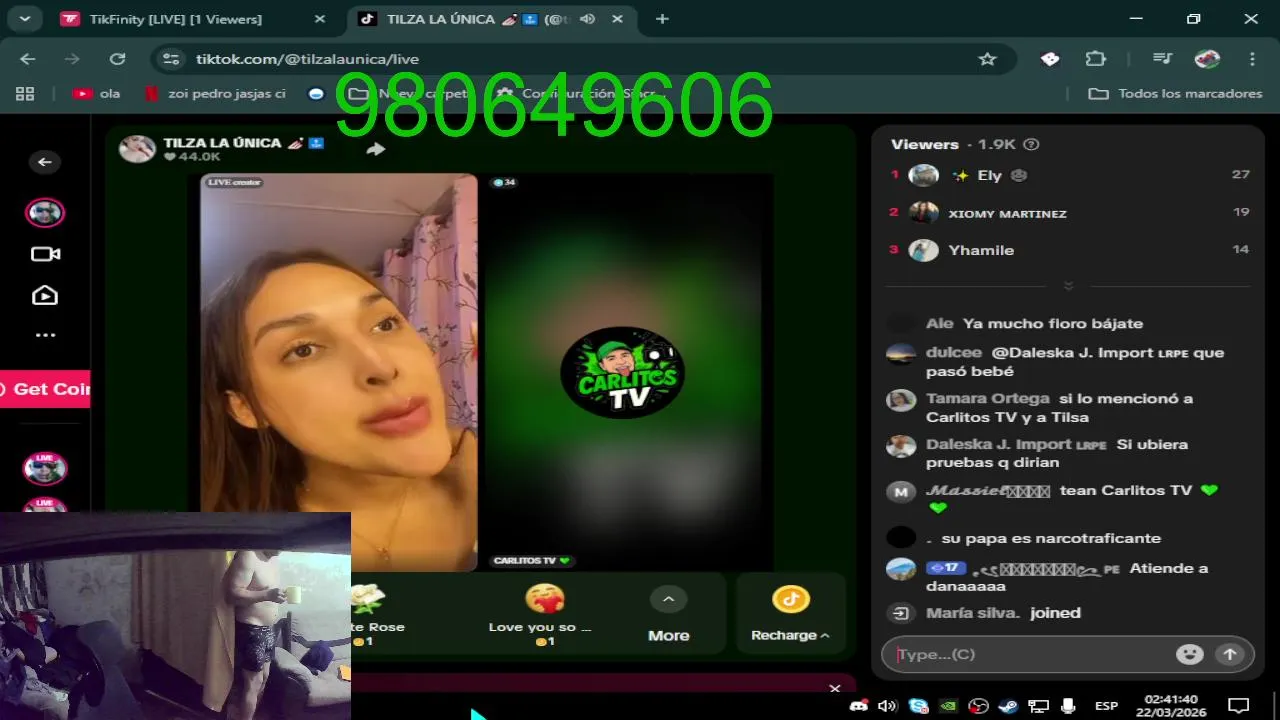Open Skype tray icon
1280x720 pixels.
tap(918, 705)
